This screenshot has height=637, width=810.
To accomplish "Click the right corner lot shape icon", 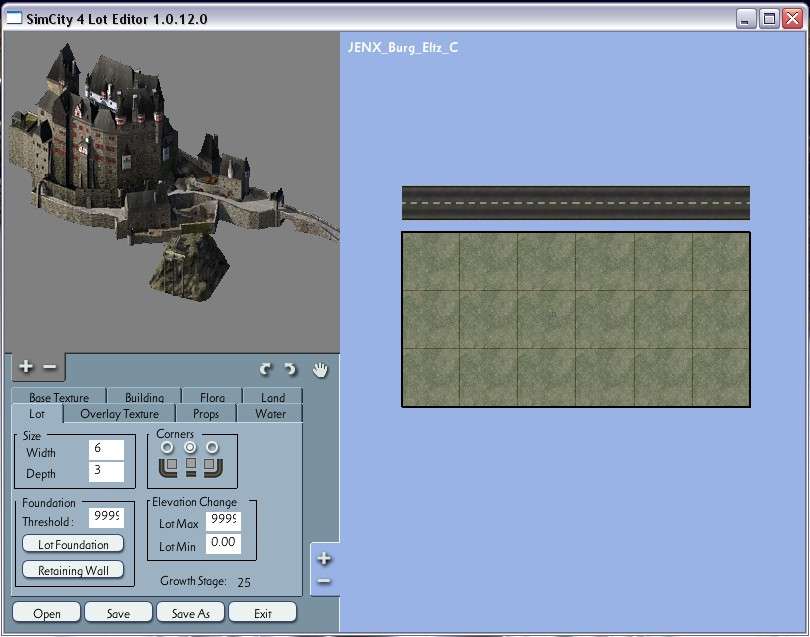I will pos(213,467).
